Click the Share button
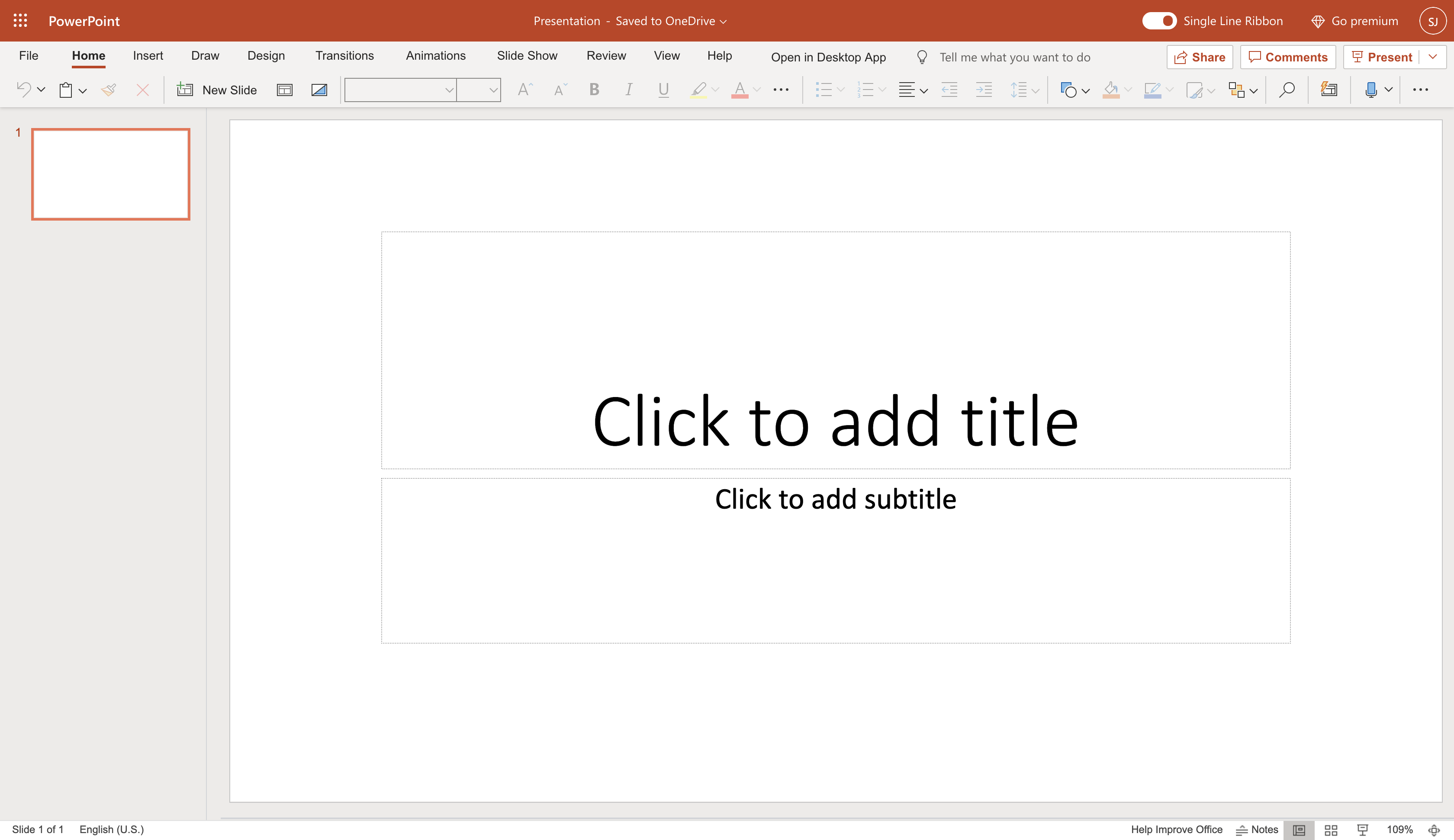The height and width of the screenshot is (840, 1454). 1200,57
